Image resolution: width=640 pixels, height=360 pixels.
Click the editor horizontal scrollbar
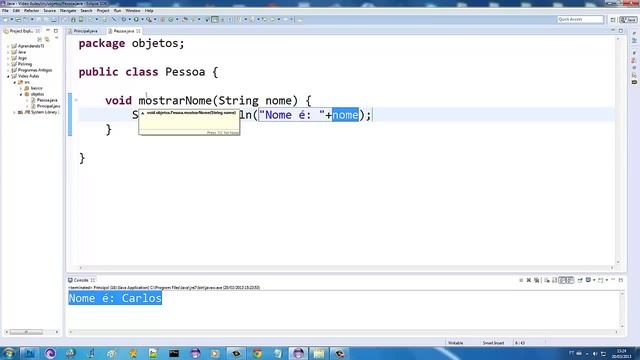click(346, 268)
